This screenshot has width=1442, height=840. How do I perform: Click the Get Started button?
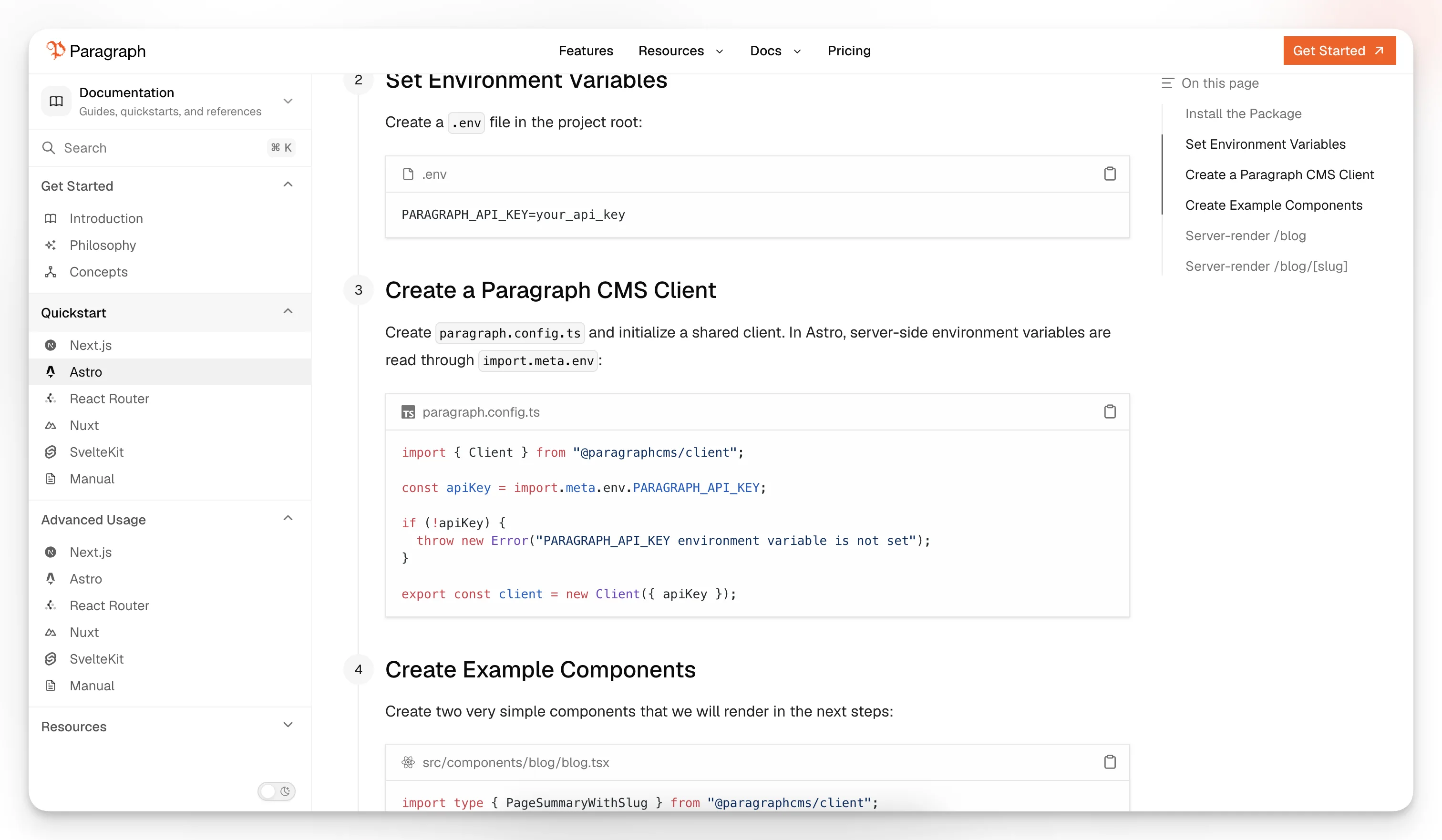pos(1339,51)
